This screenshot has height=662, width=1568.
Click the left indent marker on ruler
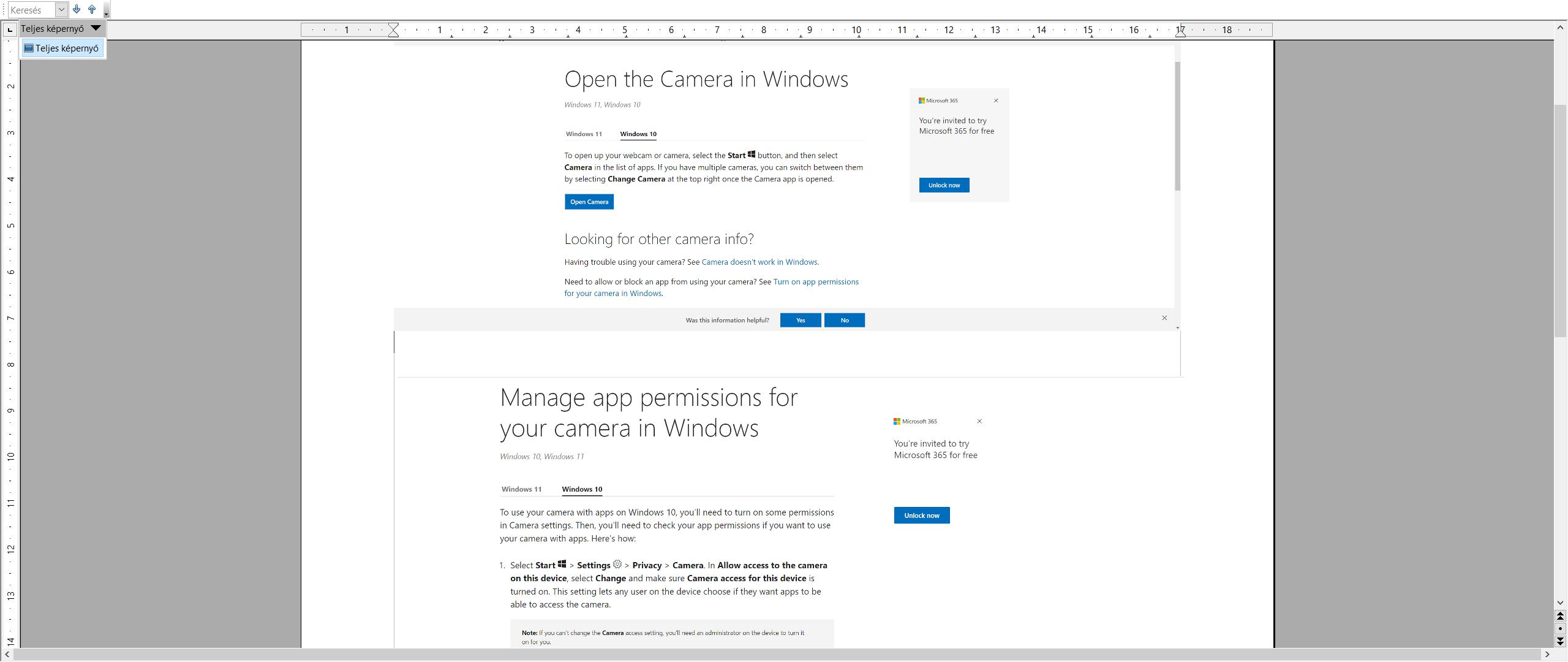click(394, 29)
